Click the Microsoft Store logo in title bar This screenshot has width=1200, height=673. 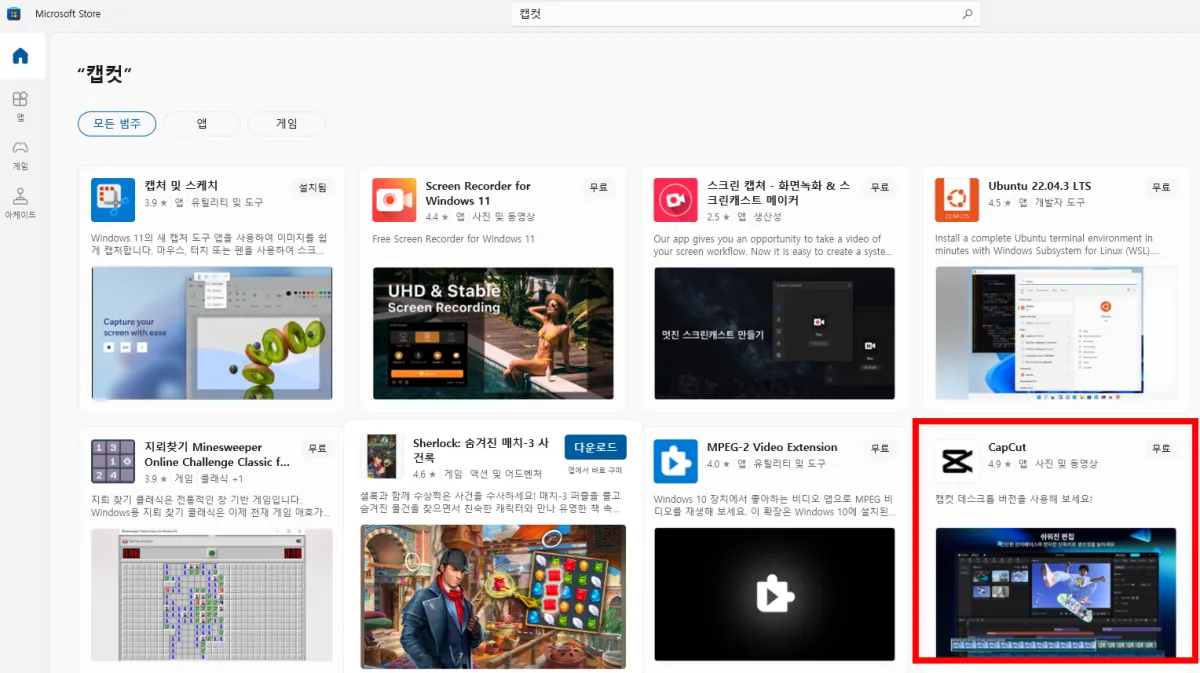[14, 14]
